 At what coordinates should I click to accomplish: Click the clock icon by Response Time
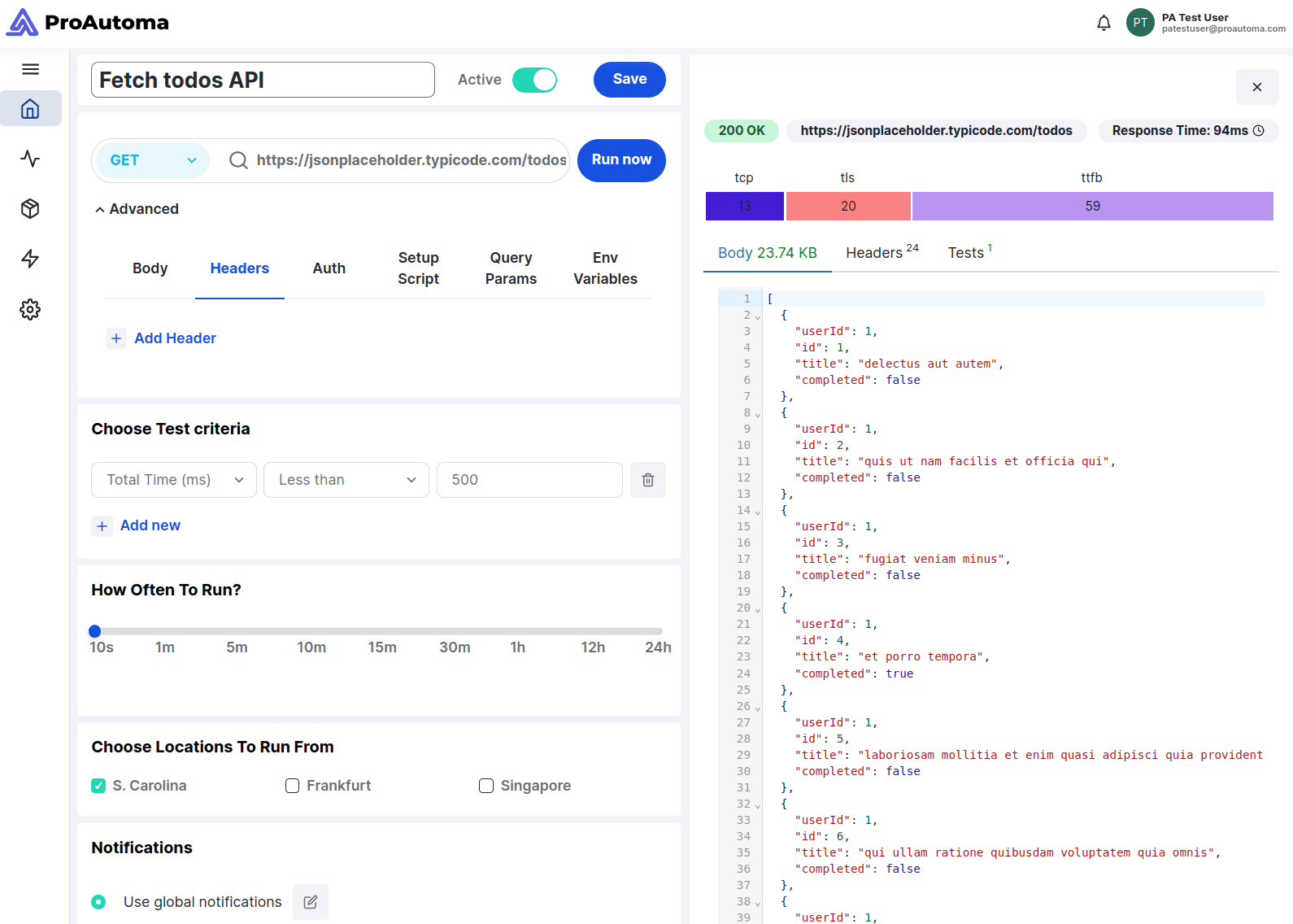pos(1259,131)
